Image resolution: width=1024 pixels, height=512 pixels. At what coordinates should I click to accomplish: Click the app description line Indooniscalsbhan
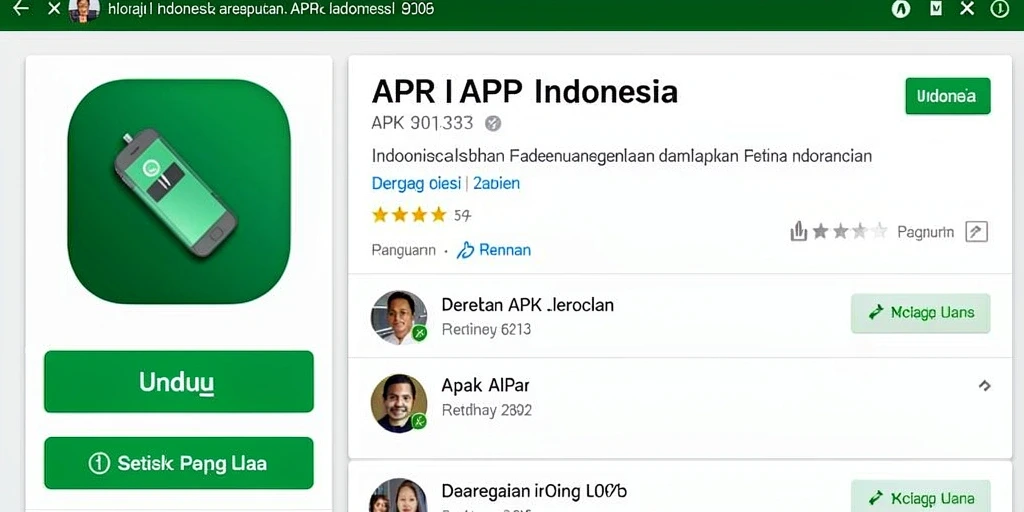click(x=622, y=156)
